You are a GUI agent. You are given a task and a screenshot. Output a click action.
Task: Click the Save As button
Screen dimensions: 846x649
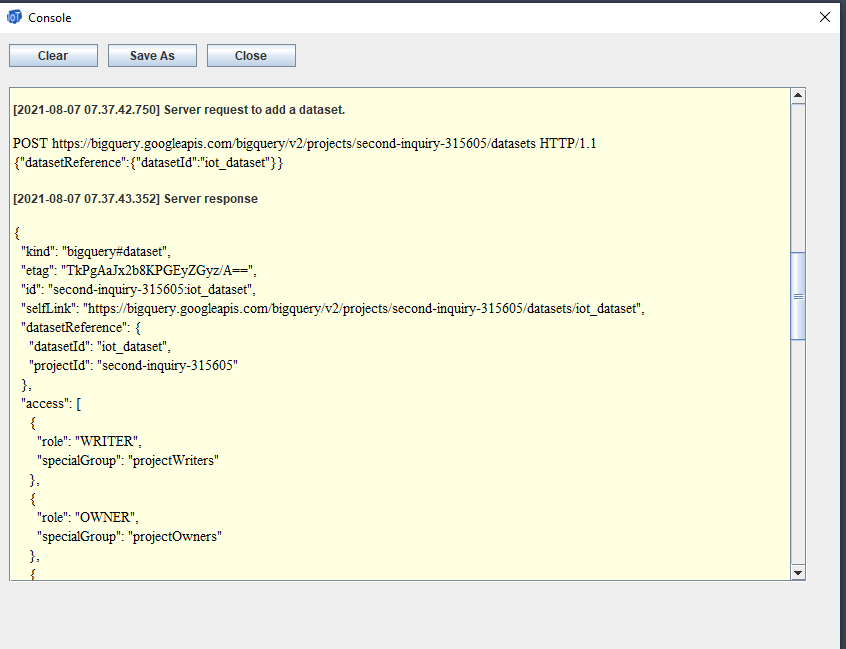pos(152,56)
